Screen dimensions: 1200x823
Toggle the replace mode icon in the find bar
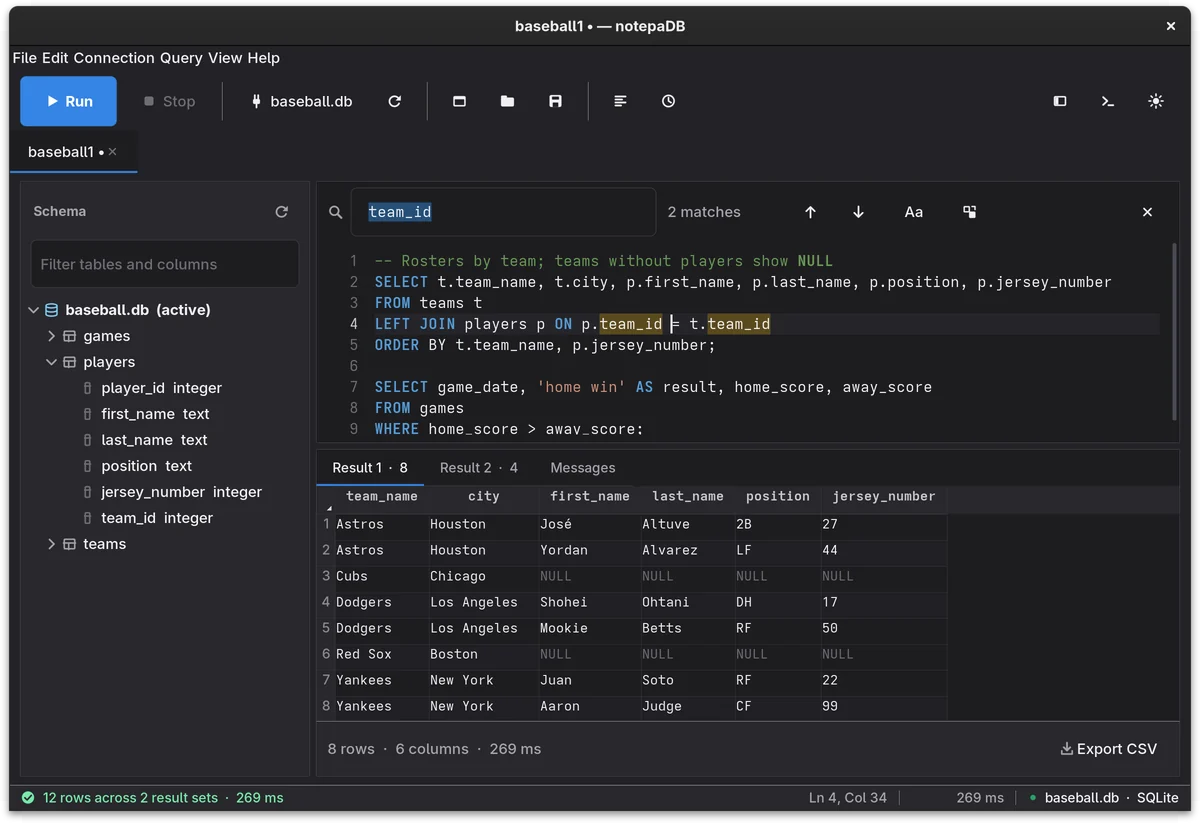coord(970,212)
